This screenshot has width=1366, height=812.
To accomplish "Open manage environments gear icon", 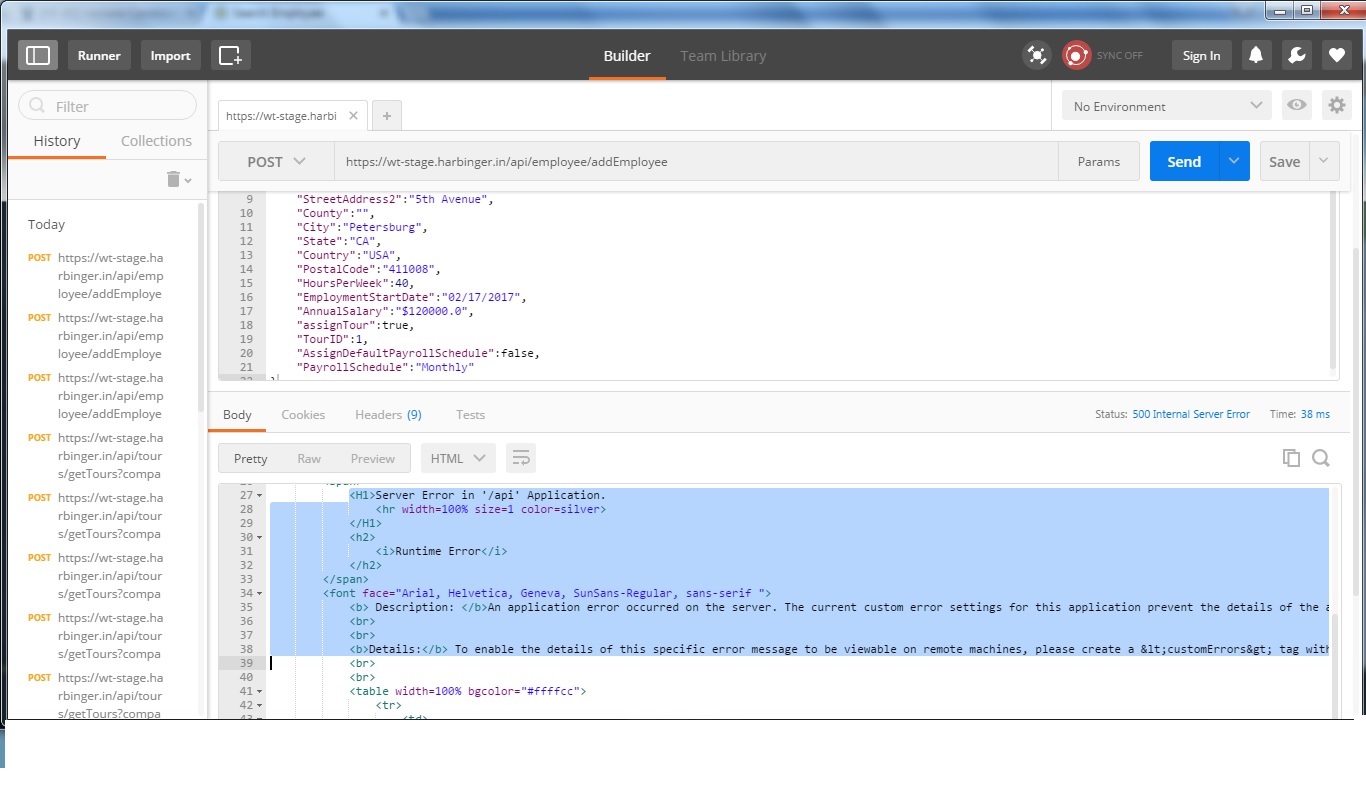I will pos(1336,105).
